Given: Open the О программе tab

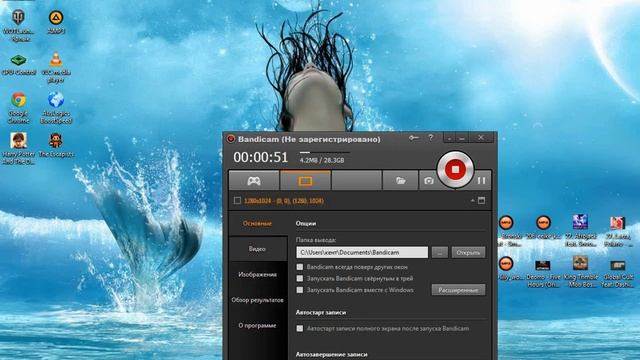Looking at the screenshot, I should coord(257,325).
